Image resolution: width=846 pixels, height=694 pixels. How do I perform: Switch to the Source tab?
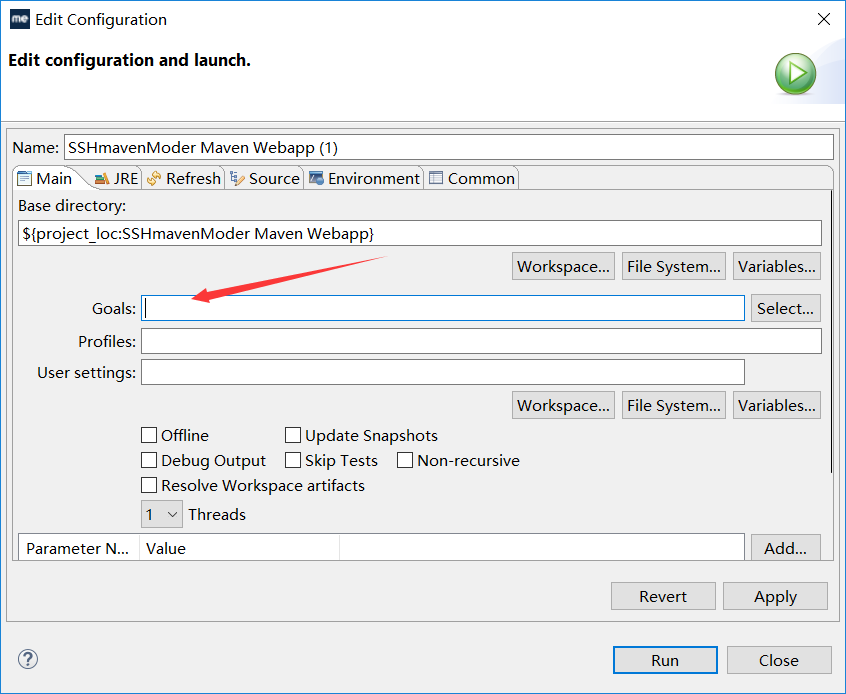click(264, 179)
